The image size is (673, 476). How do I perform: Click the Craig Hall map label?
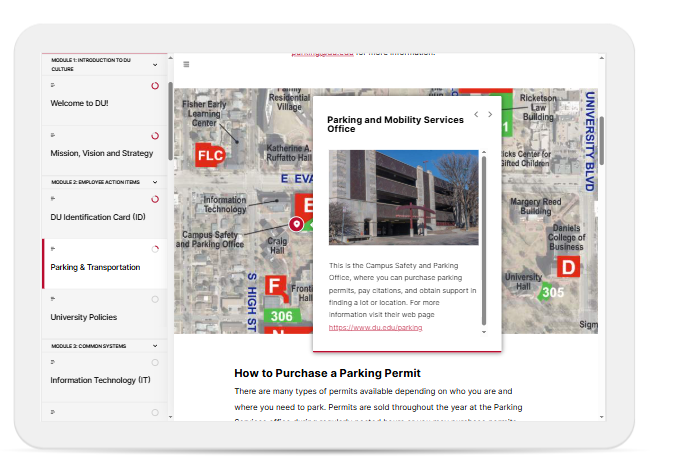pos(277,246)
